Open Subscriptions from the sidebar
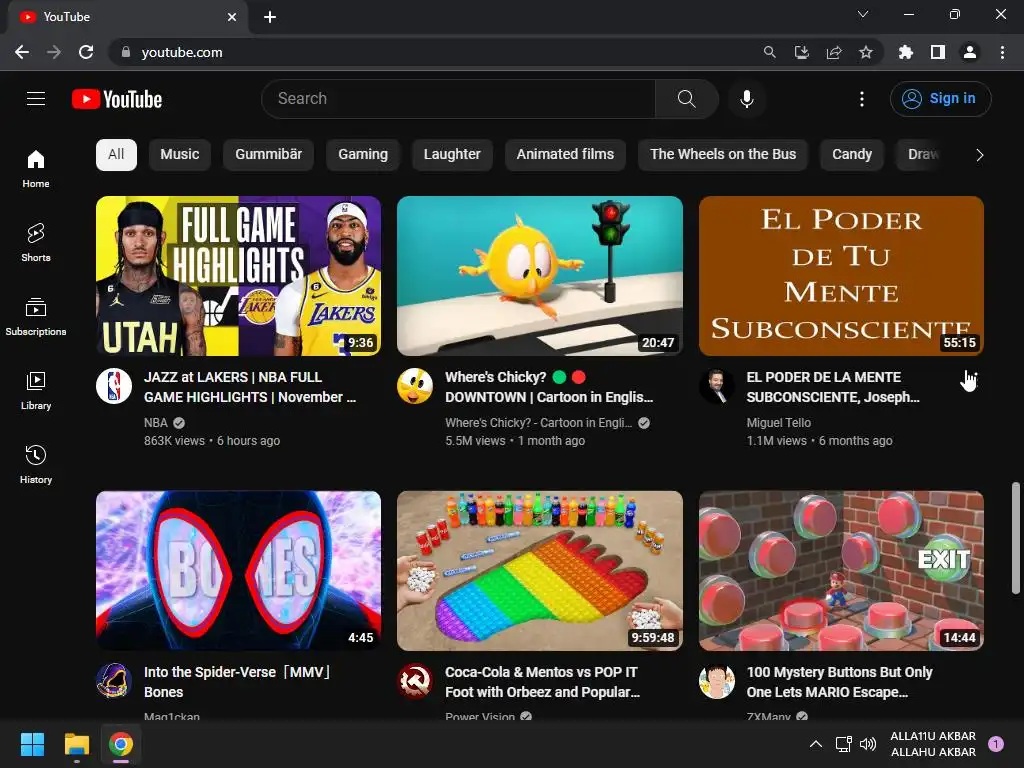Viewport: 1024px width, 768px height. [x=36, y=317]
